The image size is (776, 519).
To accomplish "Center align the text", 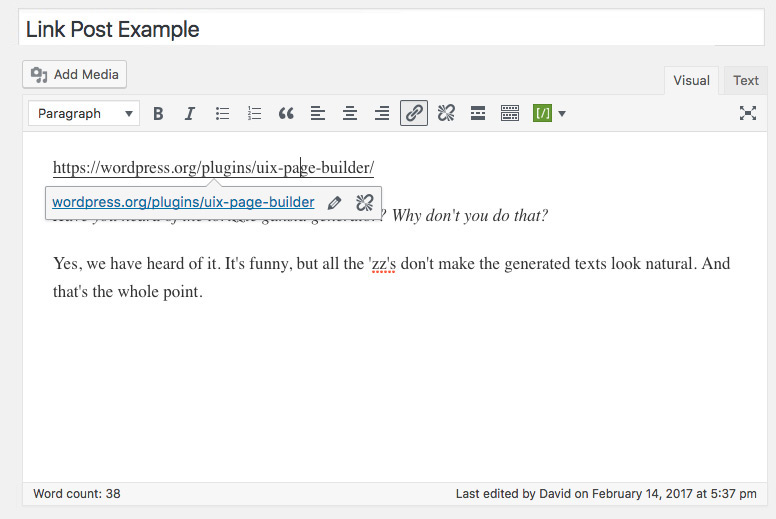I will click(x=350, y=114).
